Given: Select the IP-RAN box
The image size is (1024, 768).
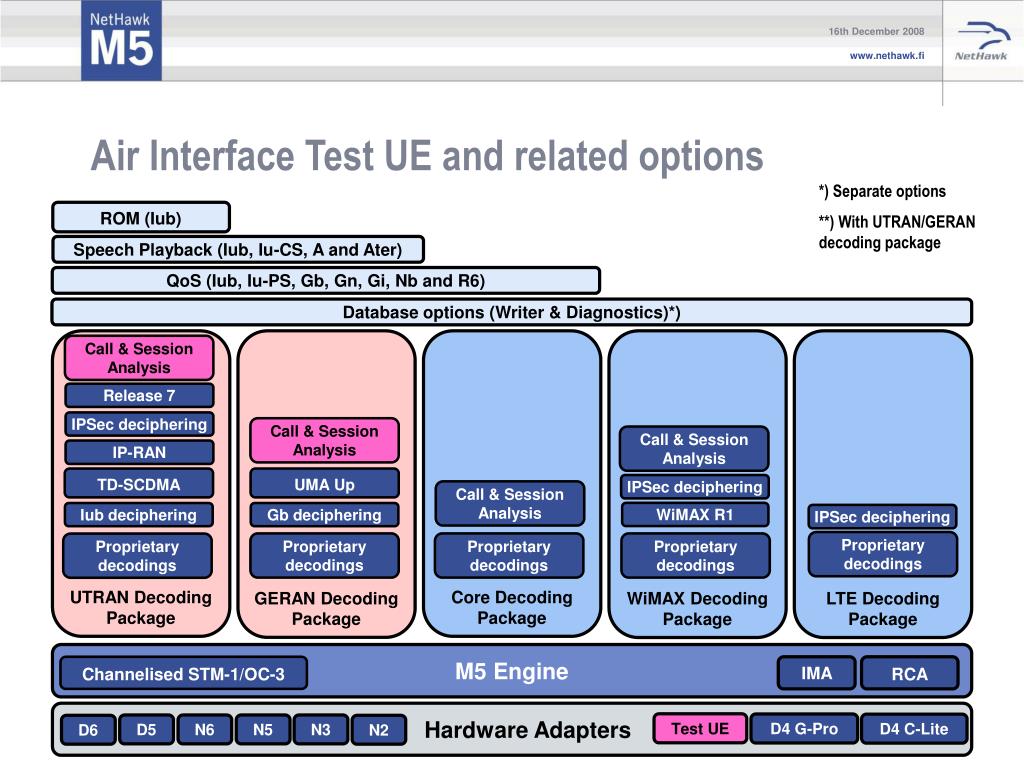Looking at the screenshot, I should click(x=138, y=453).
